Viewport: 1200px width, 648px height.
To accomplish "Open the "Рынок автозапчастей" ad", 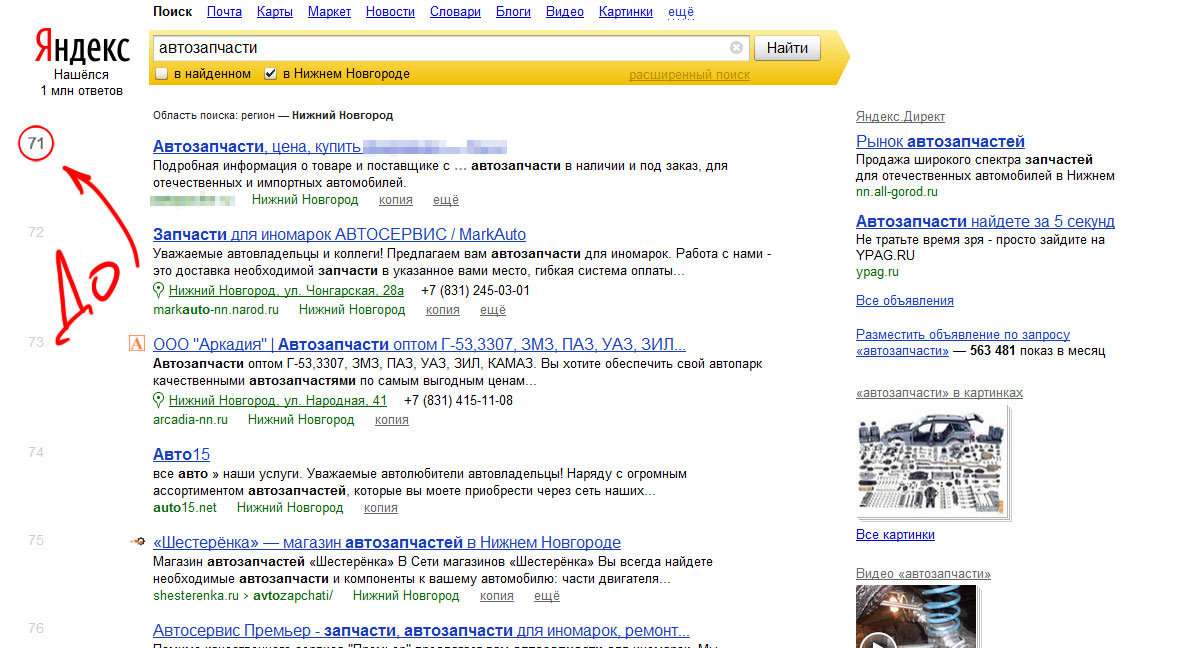I will pyautogui.click(x=940, y=142).
